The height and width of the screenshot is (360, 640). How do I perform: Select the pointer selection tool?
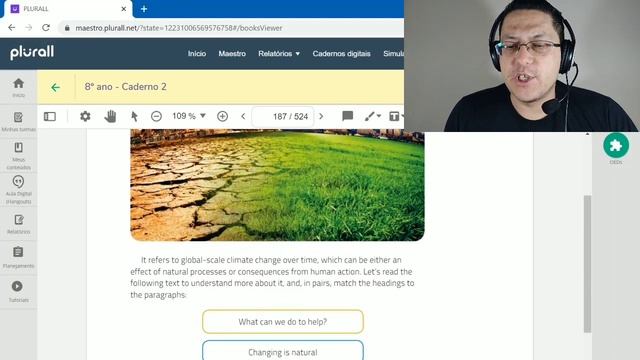click(x=134, y=116)
